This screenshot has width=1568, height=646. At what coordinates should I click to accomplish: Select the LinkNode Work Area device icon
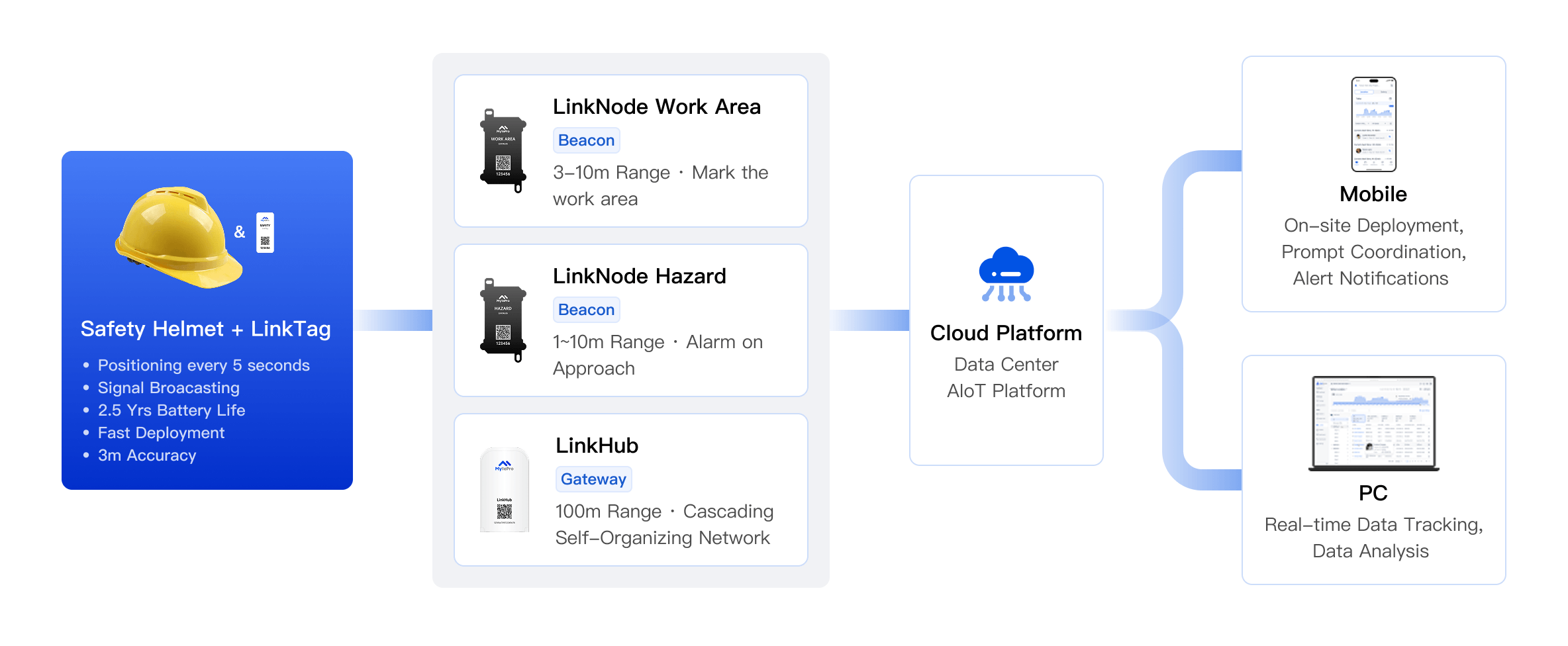503,151
